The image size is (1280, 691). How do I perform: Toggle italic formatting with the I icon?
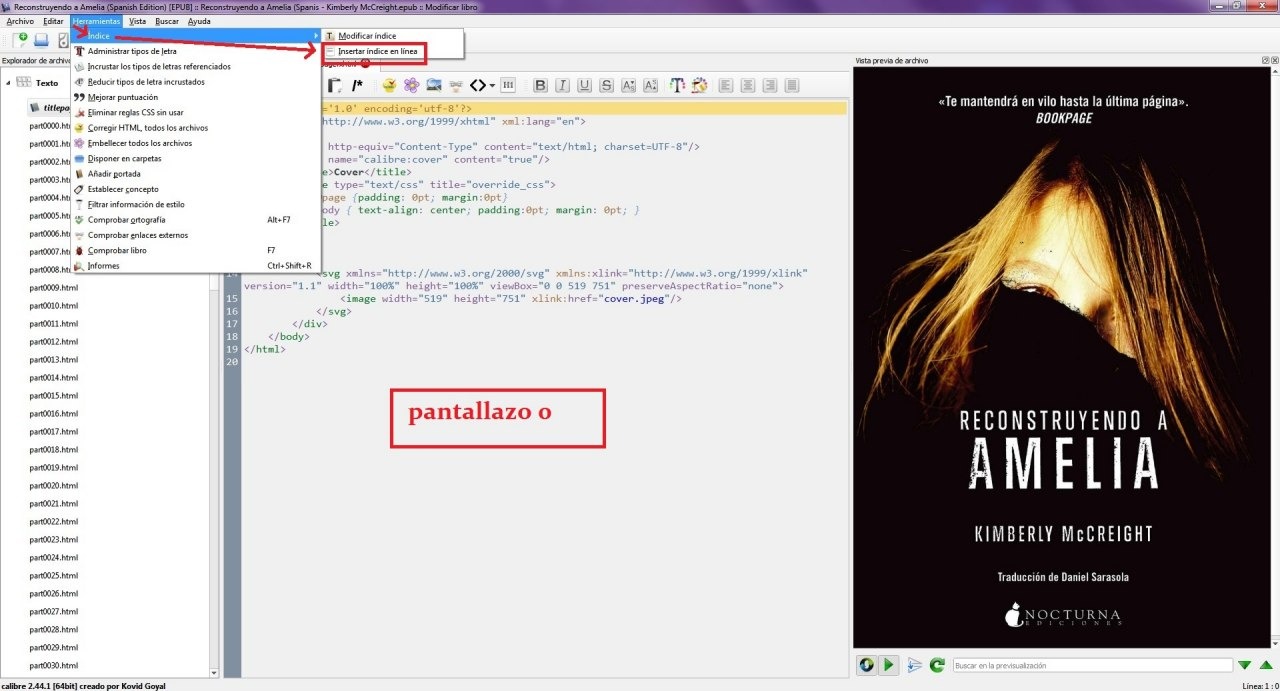coord(562,85)
